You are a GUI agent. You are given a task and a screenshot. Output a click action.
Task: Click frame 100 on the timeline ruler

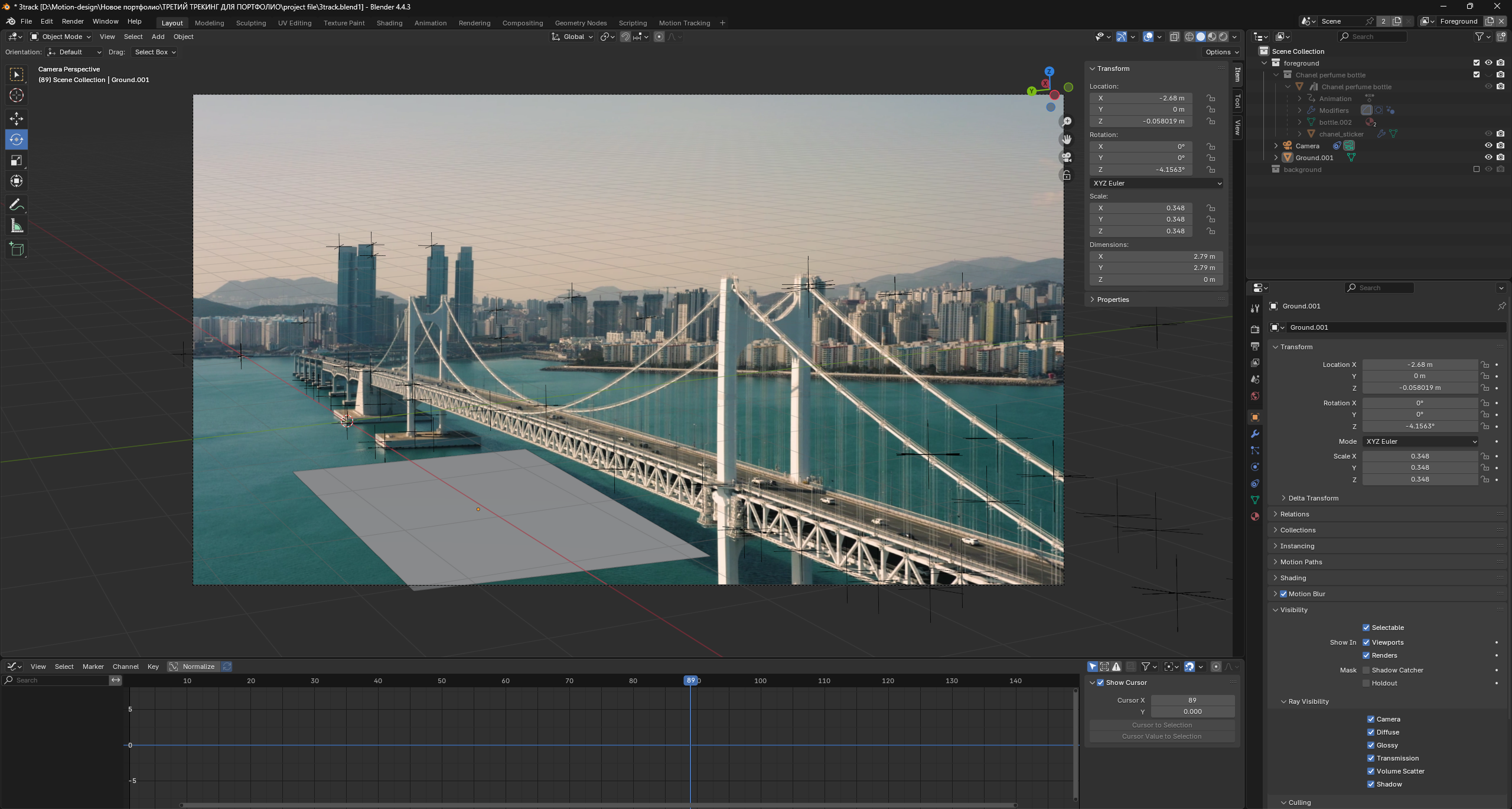760,681
